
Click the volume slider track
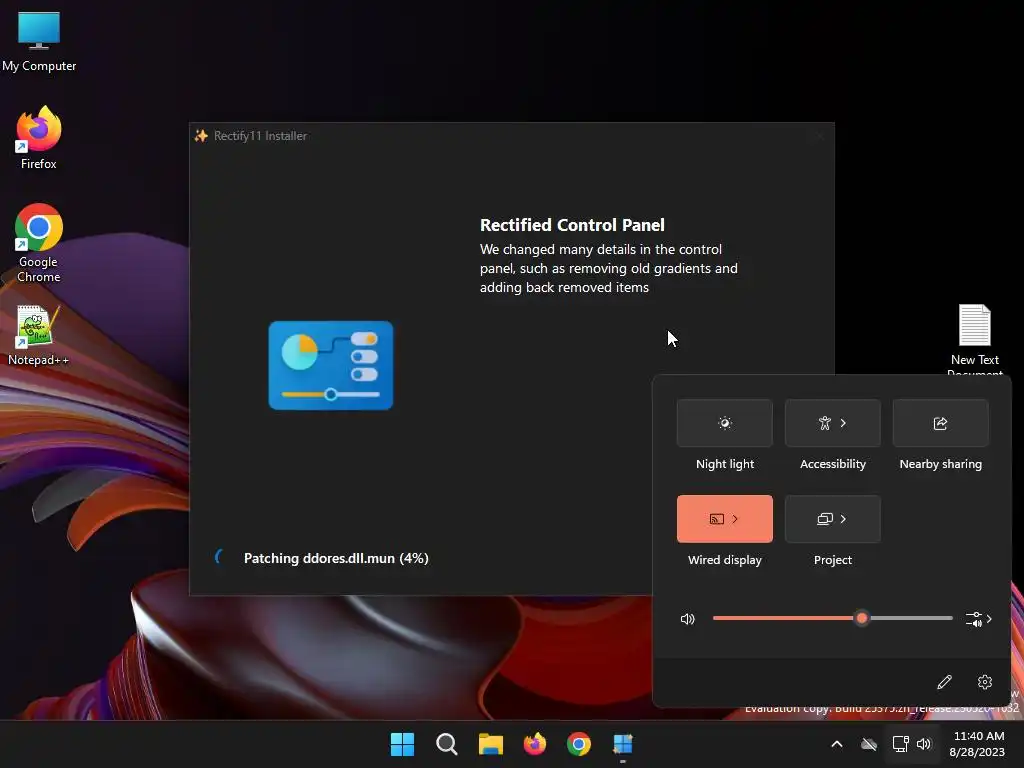pyautogui.click(x=832, y=618)
